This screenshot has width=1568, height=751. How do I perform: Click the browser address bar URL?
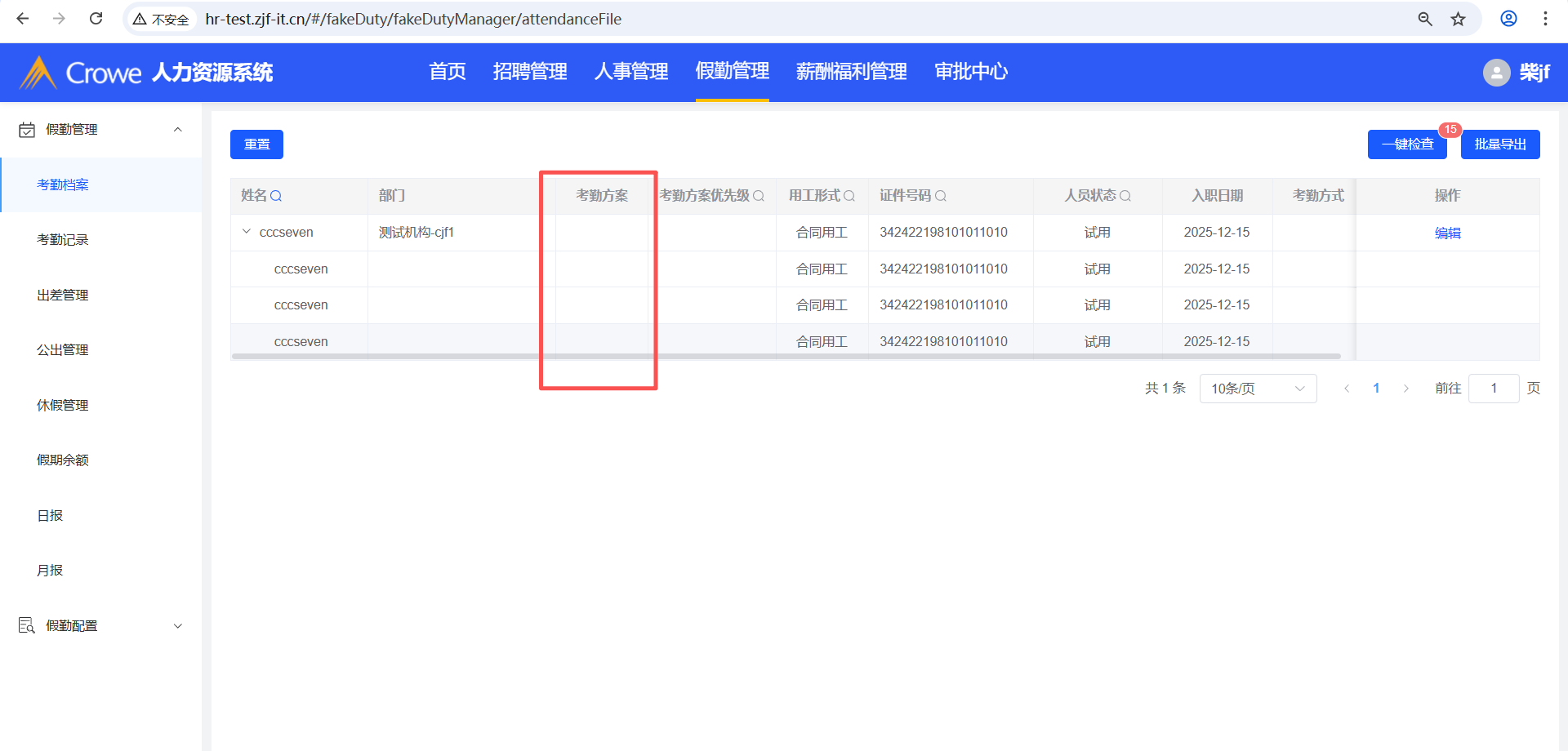tap(413, 19)
